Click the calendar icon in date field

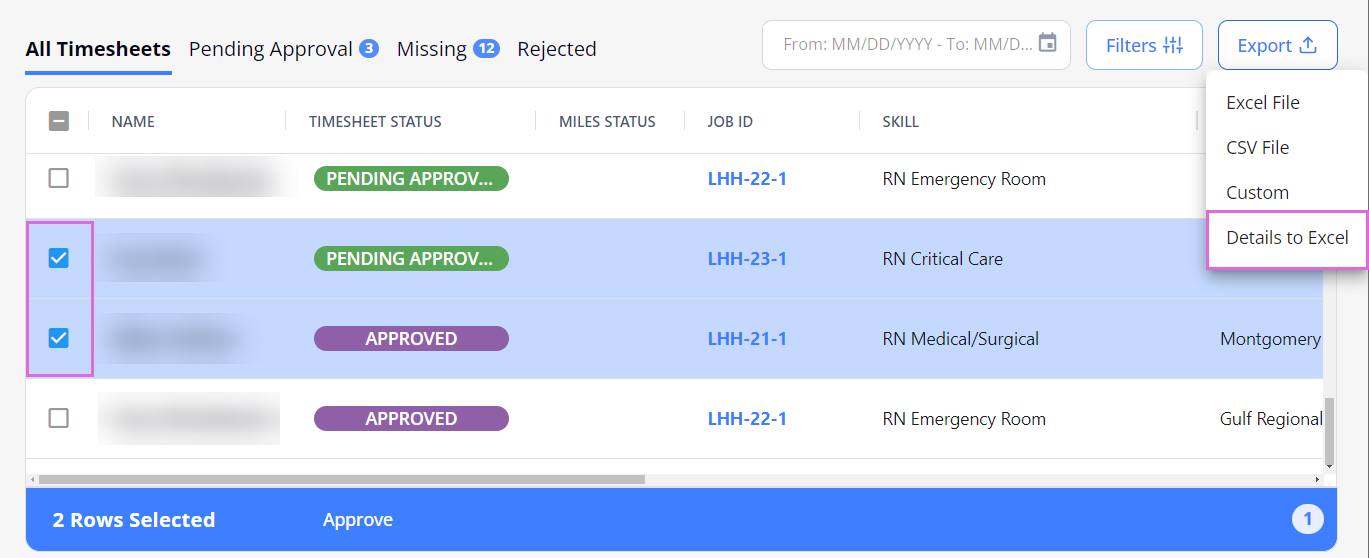1047,43
